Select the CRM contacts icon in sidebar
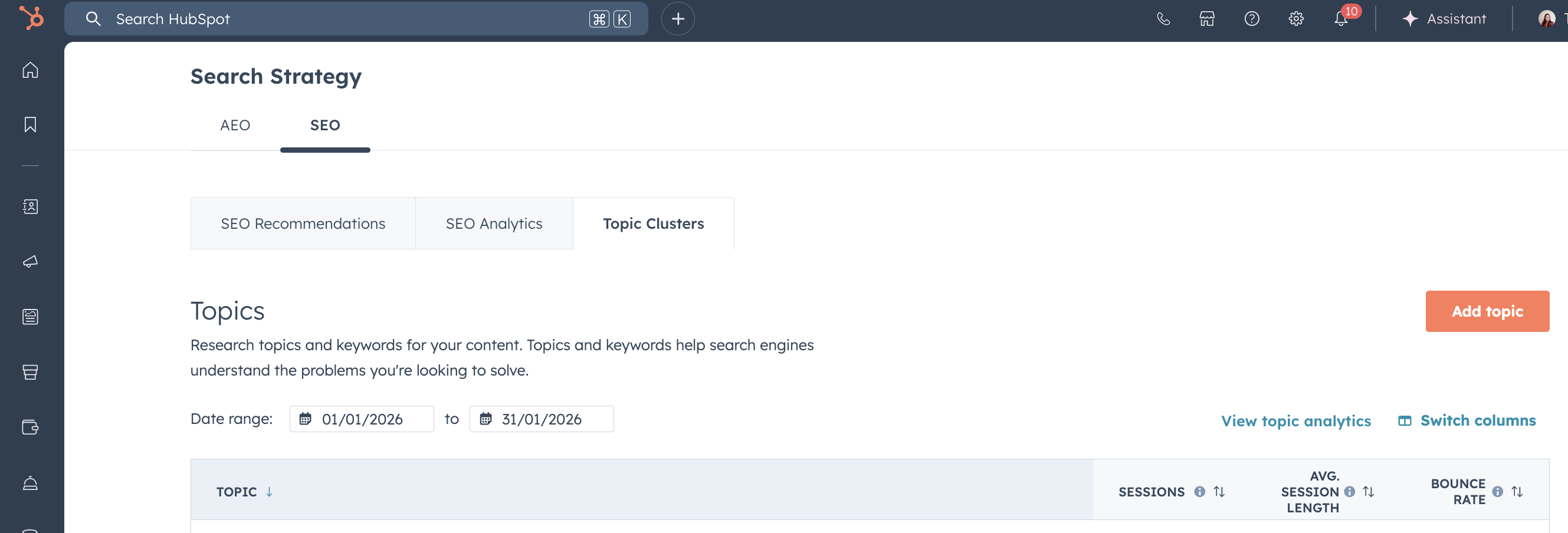Viewport: 1568px width, 533px height. (x=30, y=206)
